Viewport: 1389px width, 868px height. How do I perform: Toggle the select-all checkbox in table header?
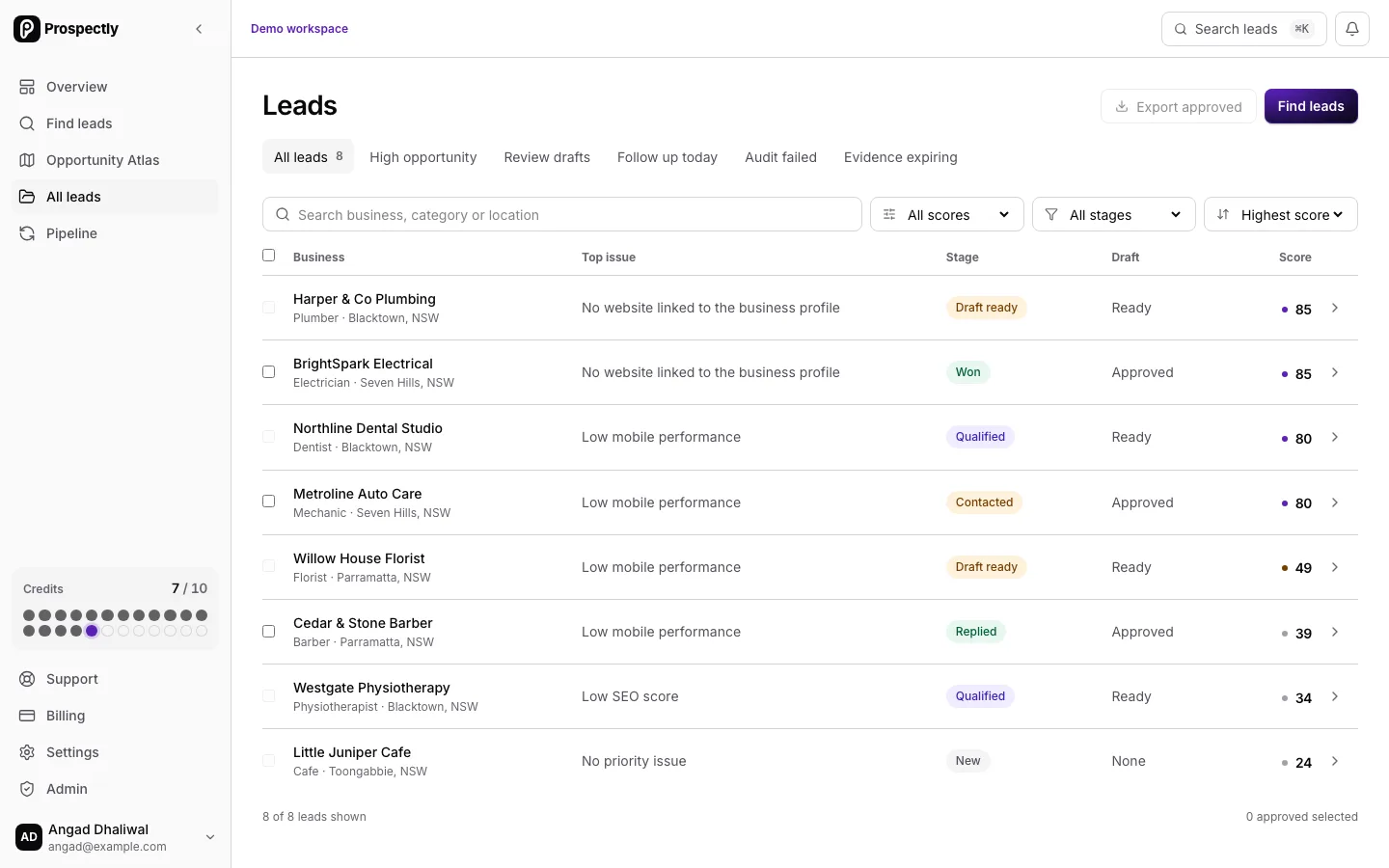click(x=269, y=256)
